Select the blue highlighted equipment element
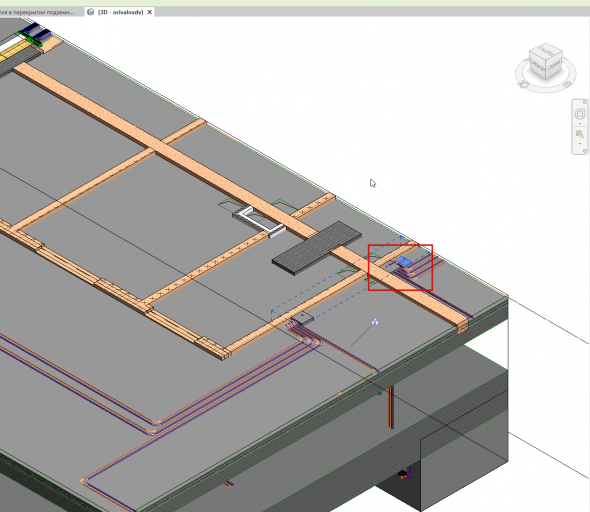 pyautogui.click(x=404, y=261)
